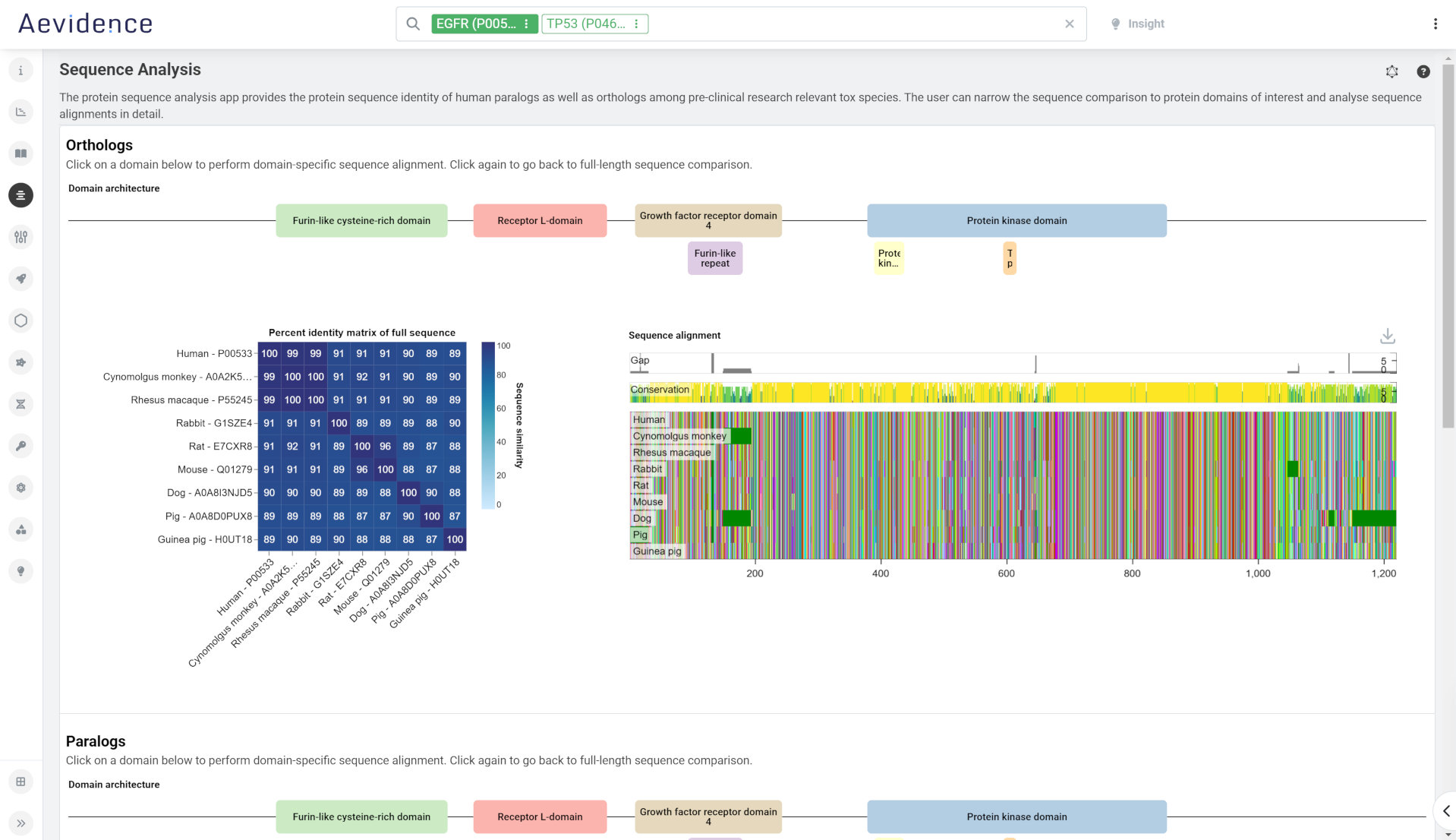The height and width of the screenshot is (840, 1456).
Task: Open the hourglass icon in the sidebar
Action: [20, 405]
